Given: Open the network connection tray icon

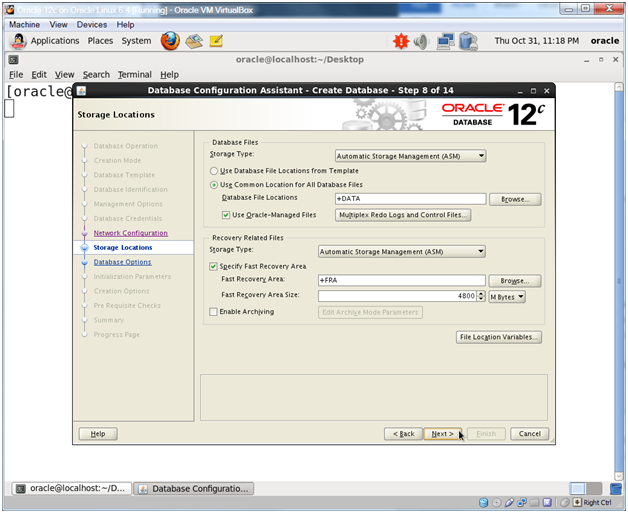Looking at the screenshot, I should click(445, 41).
